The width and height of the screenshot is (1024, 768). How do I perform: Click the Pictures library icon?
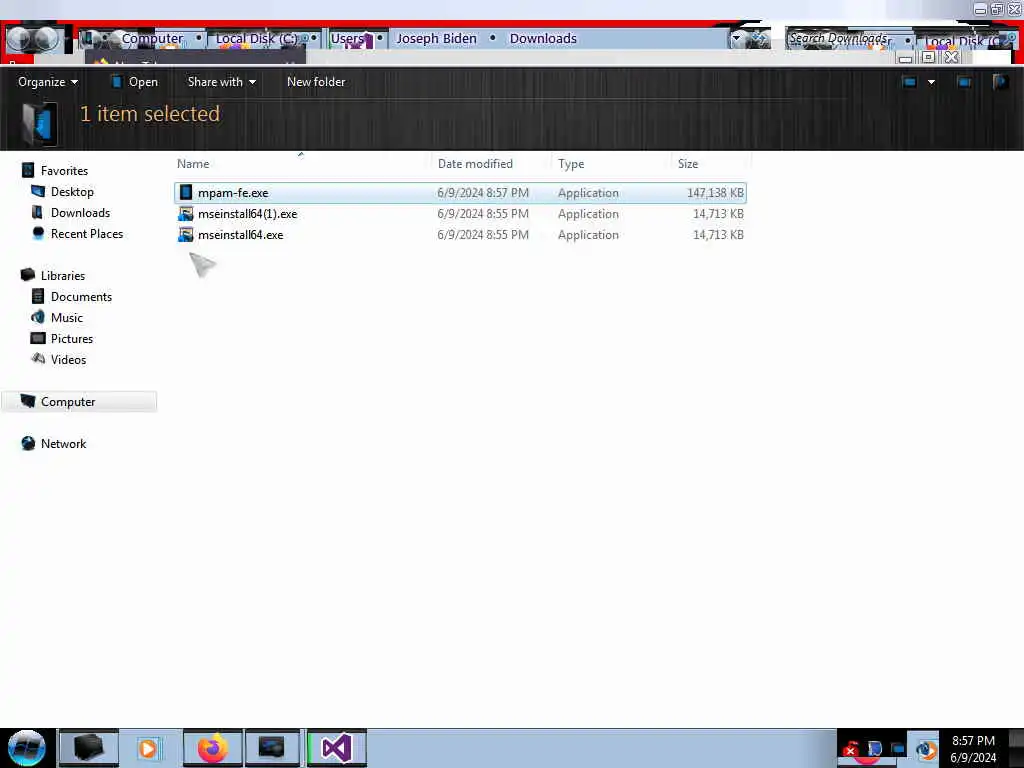[39, 338]
